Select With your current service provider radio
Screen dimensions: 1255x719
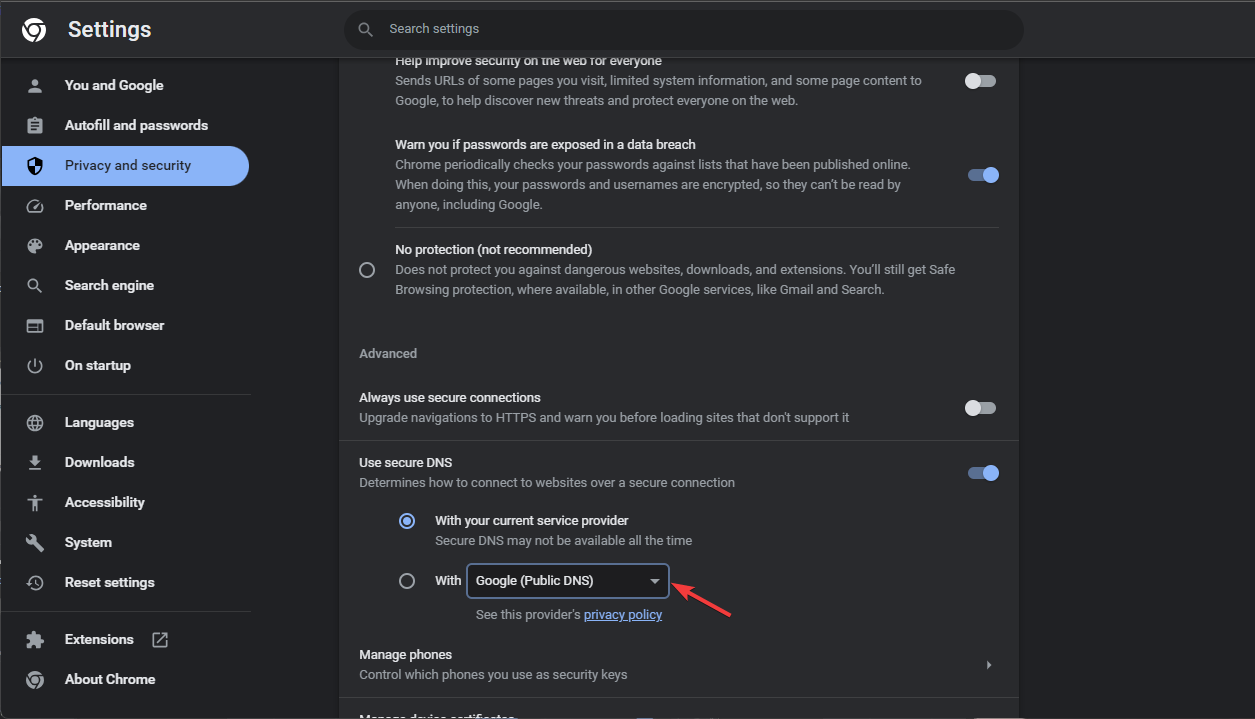(407, 521)
